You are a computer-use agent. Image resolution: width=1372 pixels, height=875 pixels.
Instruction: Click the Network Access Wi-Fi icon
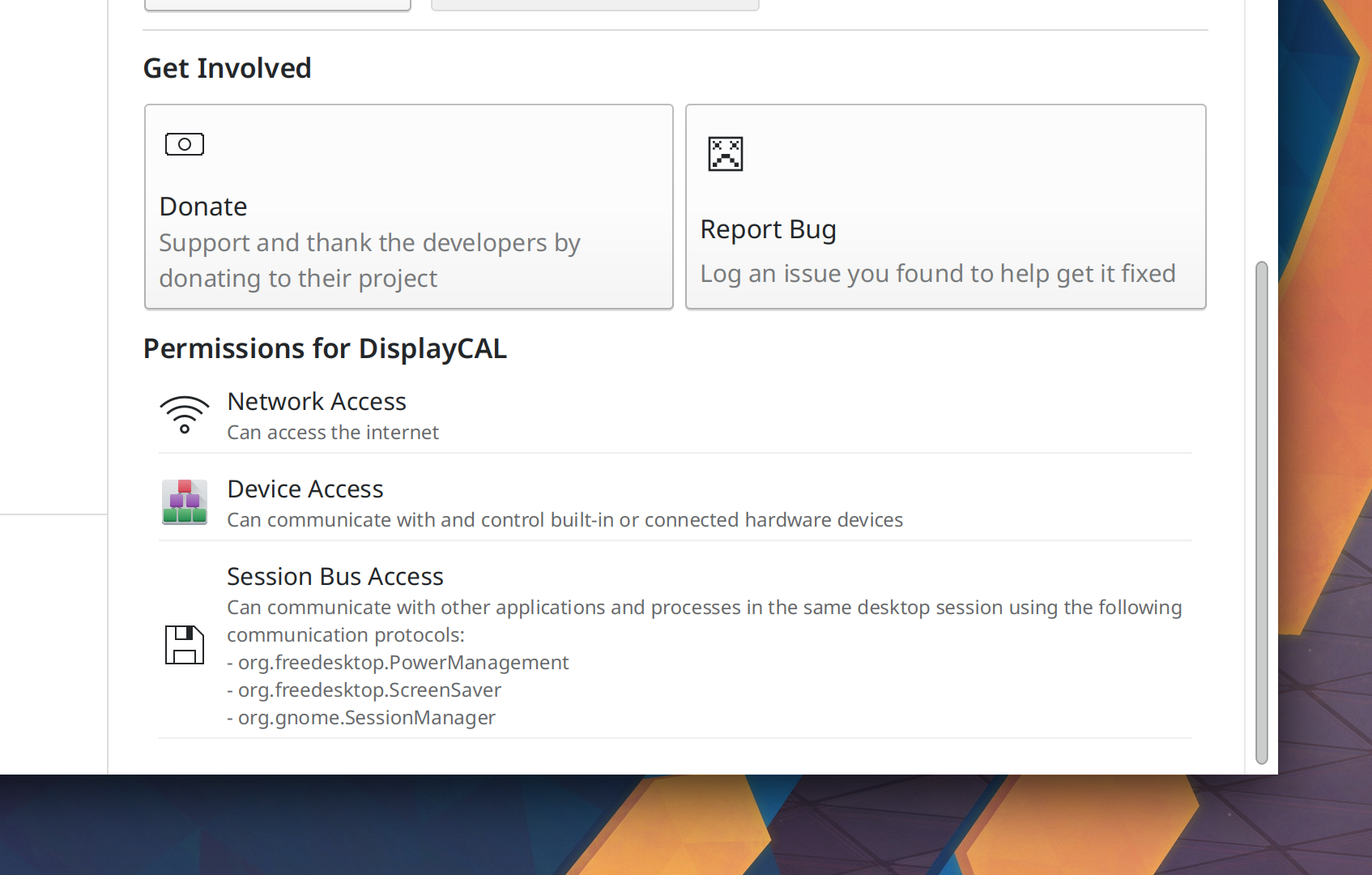tap(185, 415)
